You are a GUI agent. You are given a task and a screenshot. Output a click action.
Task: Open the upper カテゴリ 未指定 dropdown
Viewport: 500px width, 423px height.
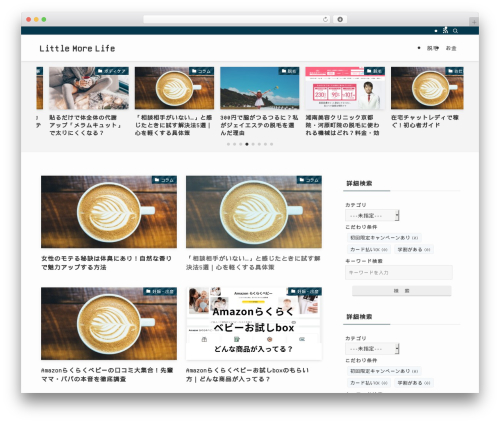pyautogui.click(x=372, y=216)
